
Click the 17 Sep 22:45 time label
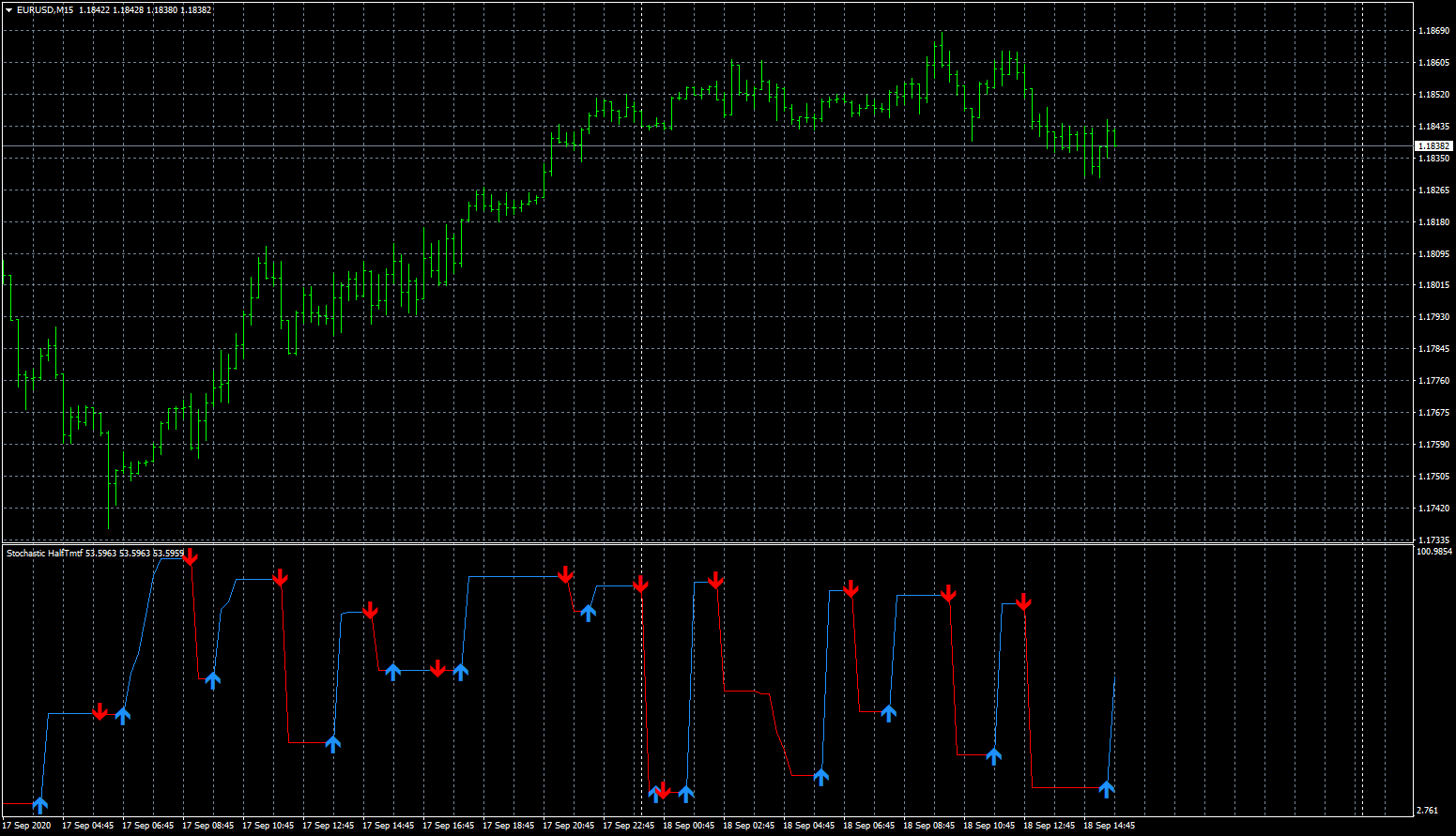tap(628, 826)
